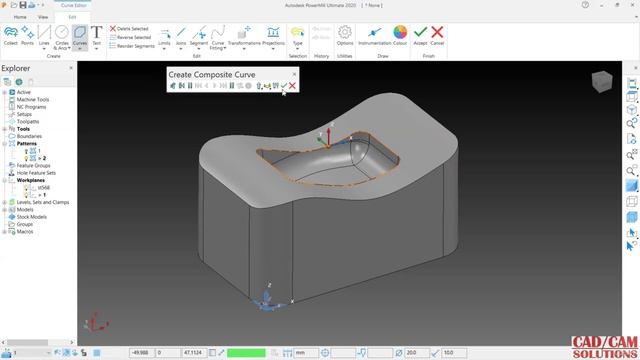Switch to the Home ribbon tab
The image size is (640, 360).
tap(20, 17)
